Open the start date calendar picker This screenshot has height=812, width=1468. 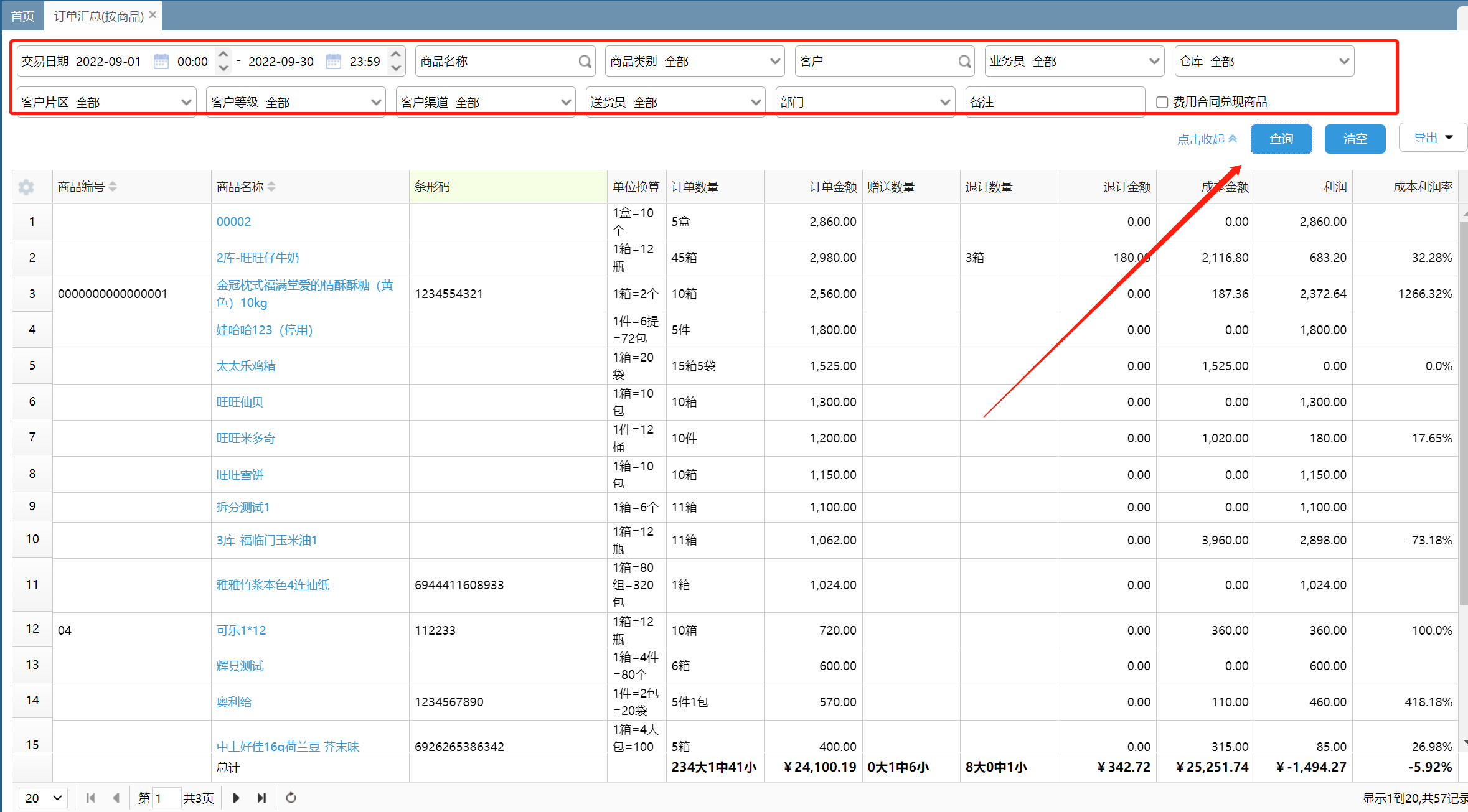161,61
